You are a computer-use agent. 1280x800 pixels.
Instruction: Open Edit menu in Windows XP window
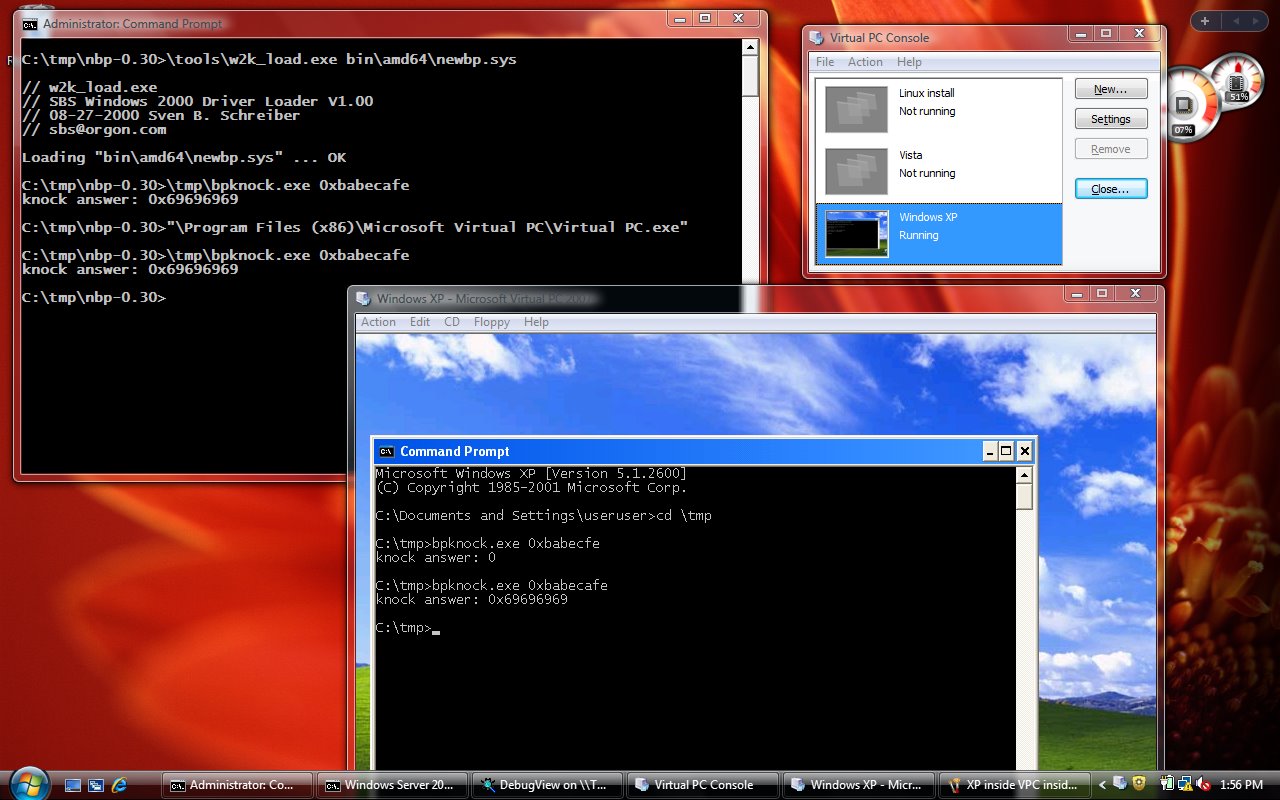click(420, 322)
